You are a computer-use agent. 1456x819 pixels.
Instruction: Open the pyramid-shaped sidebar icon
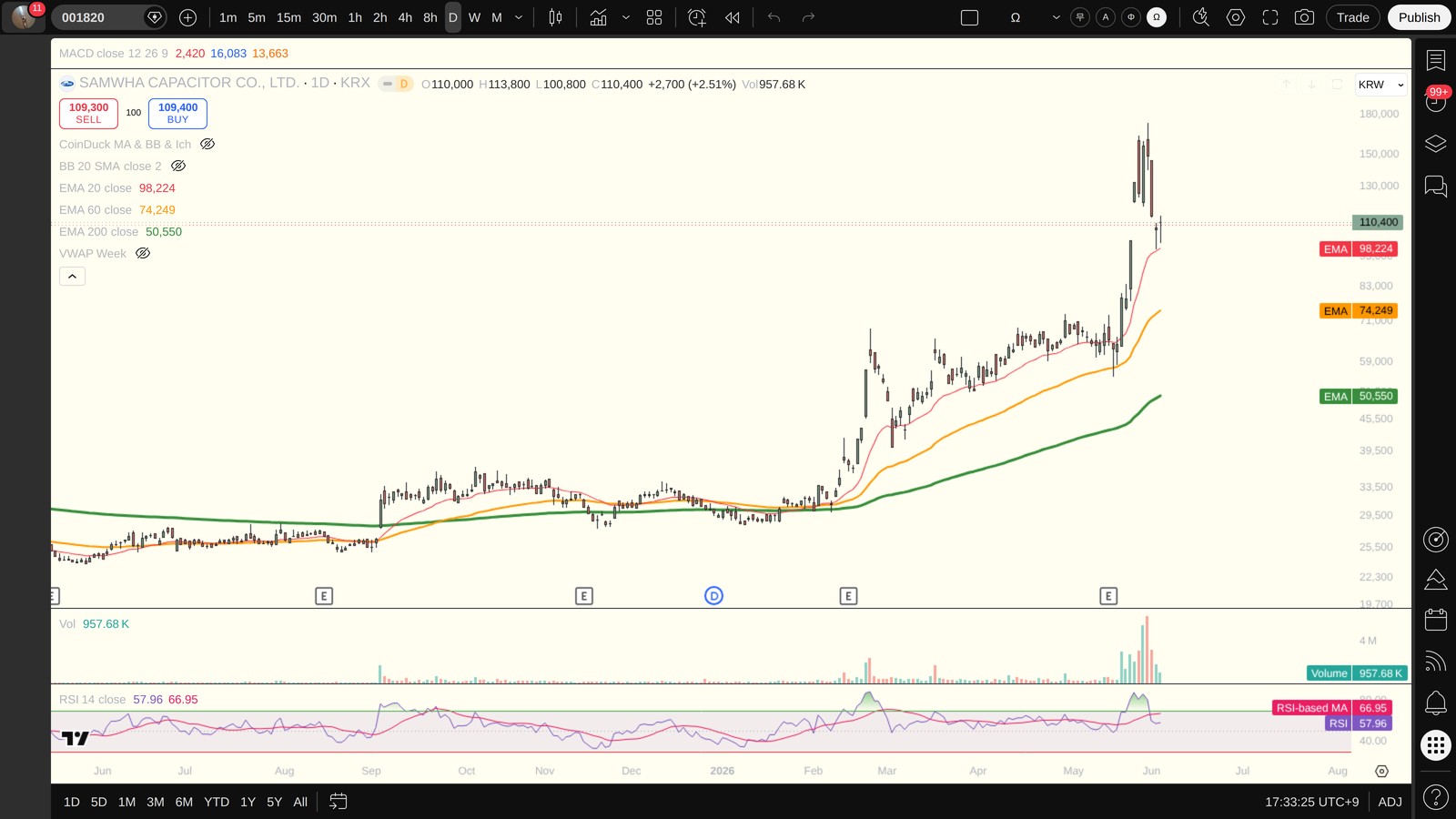1436,580
